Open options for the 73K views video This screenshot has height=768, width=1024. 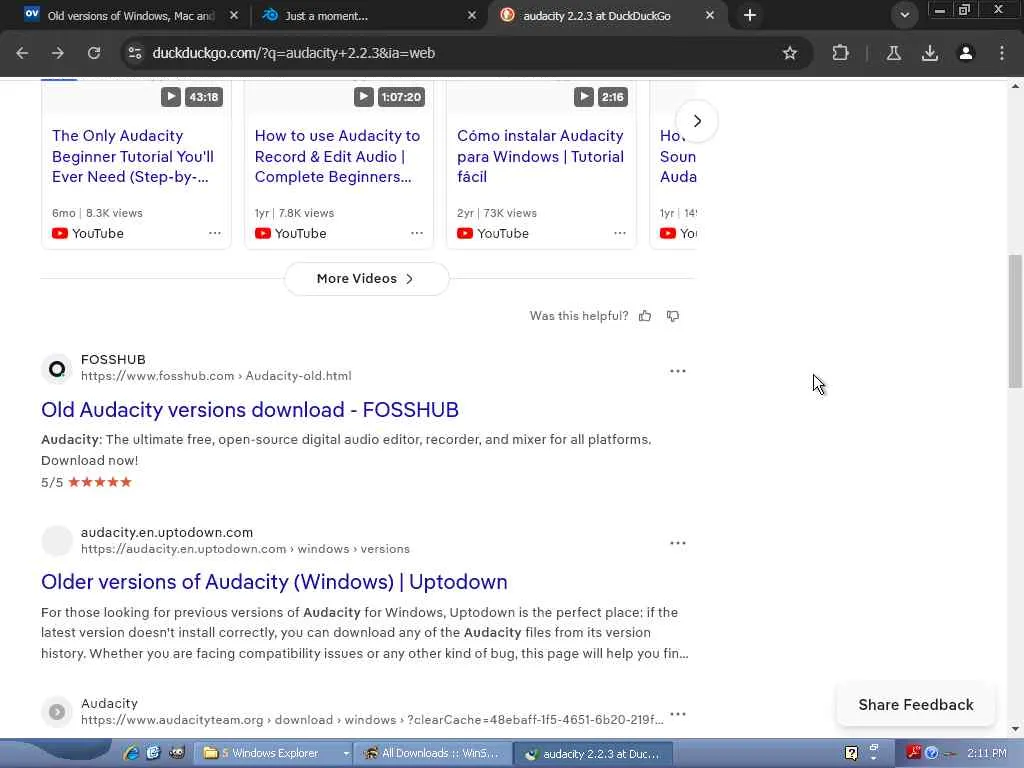[x=620, y=233]
